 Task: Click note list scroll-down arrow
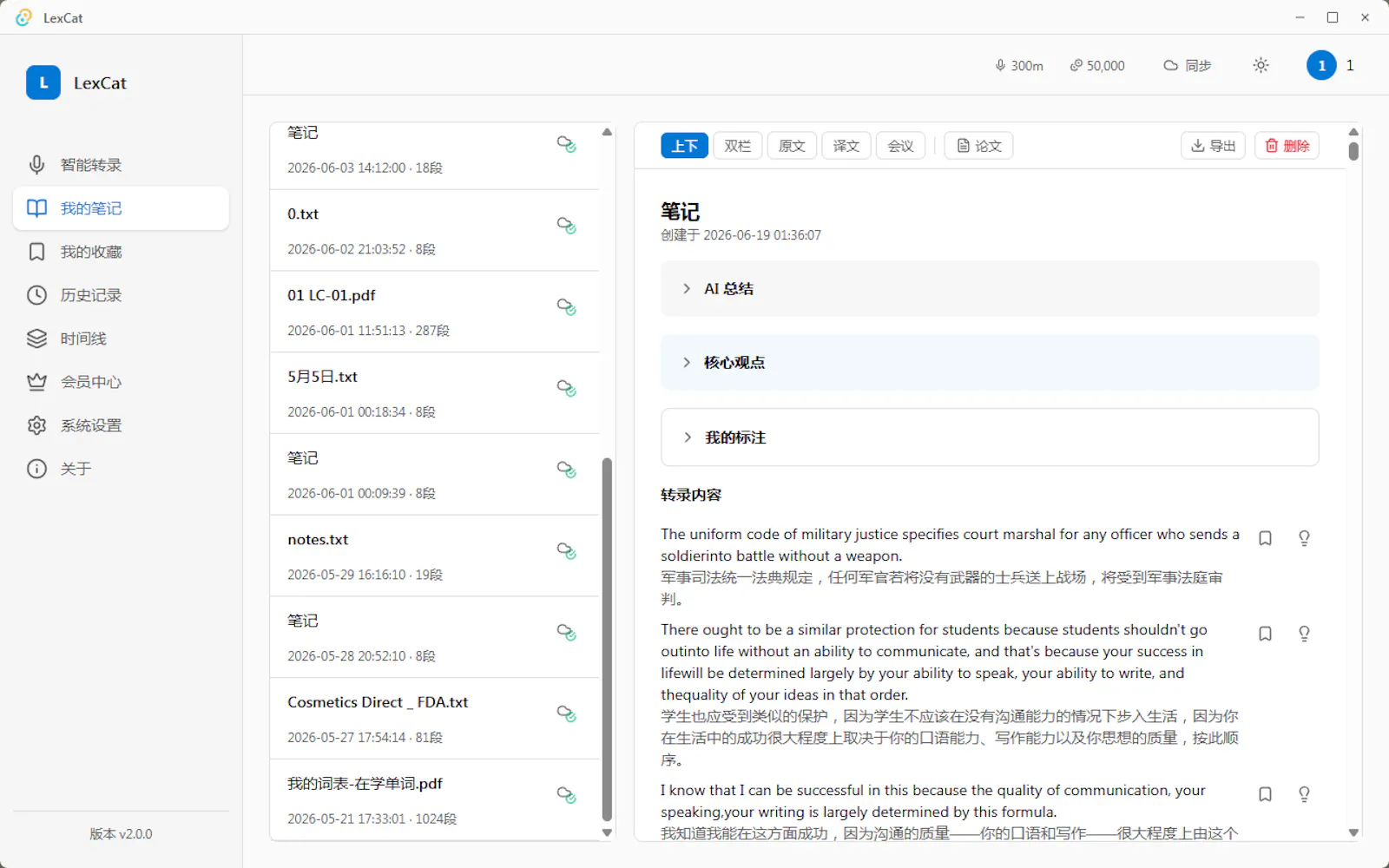pos(607,832)
